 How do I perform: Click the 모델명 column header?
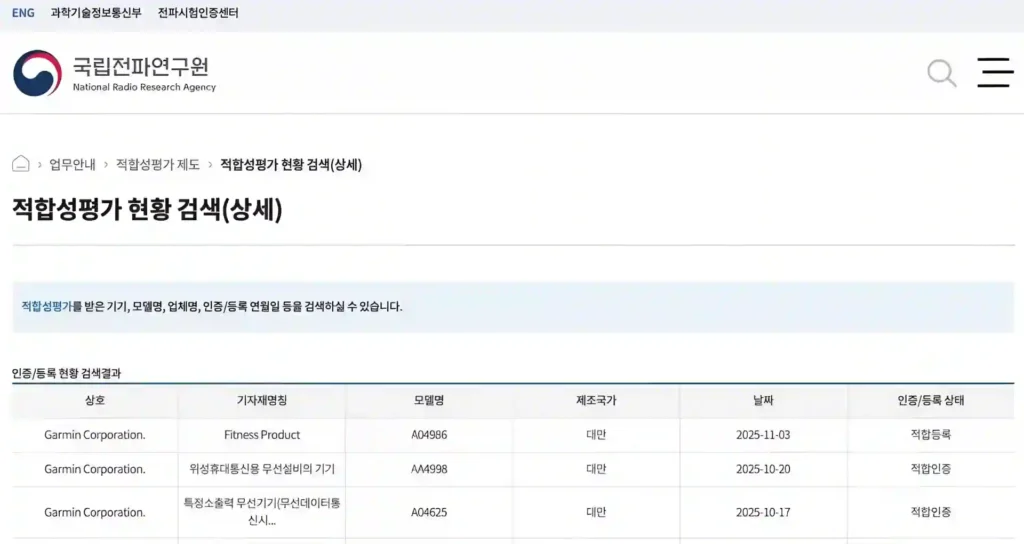429,400
